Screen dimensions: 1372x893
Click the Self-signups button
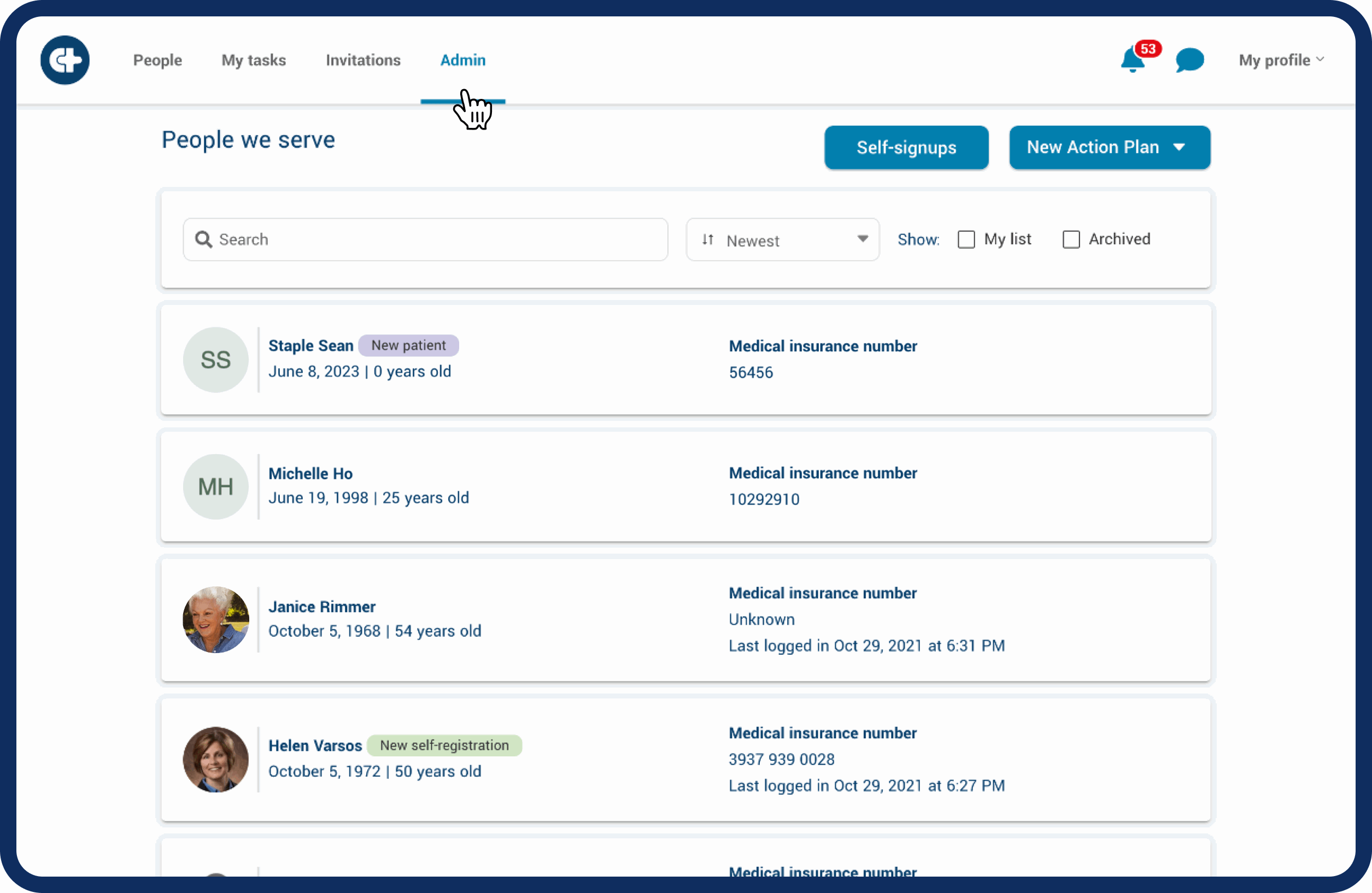coord(906,148)
